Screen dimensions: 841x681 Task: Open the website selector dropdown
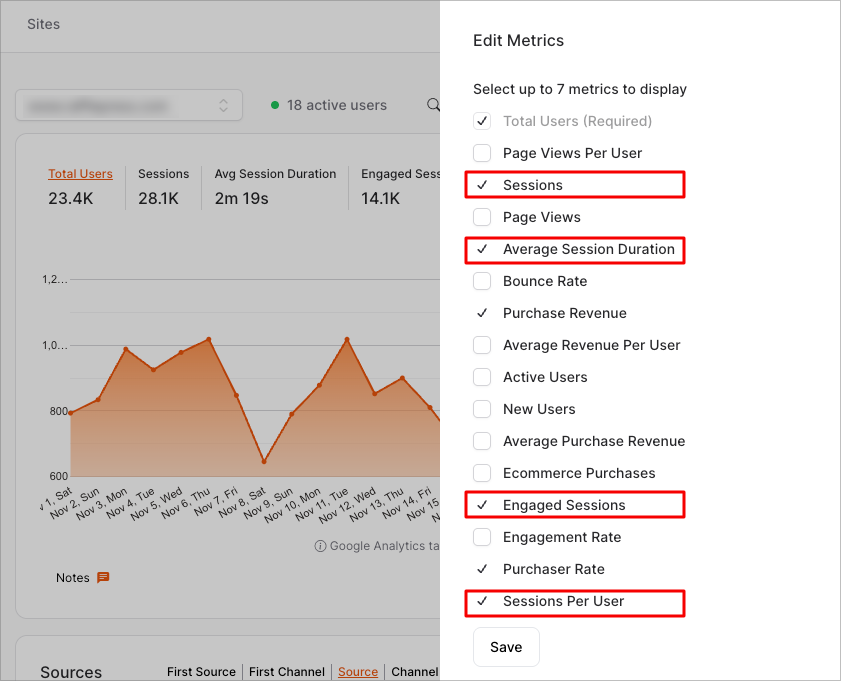(x=128, y=104)
